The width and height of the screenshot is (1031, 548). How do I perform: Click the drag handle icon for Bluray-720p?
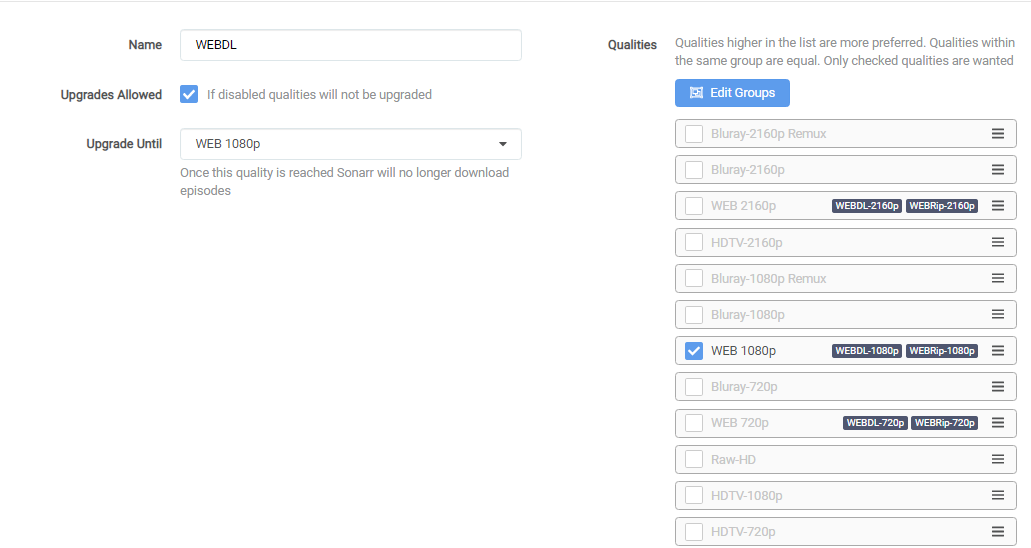997,387
